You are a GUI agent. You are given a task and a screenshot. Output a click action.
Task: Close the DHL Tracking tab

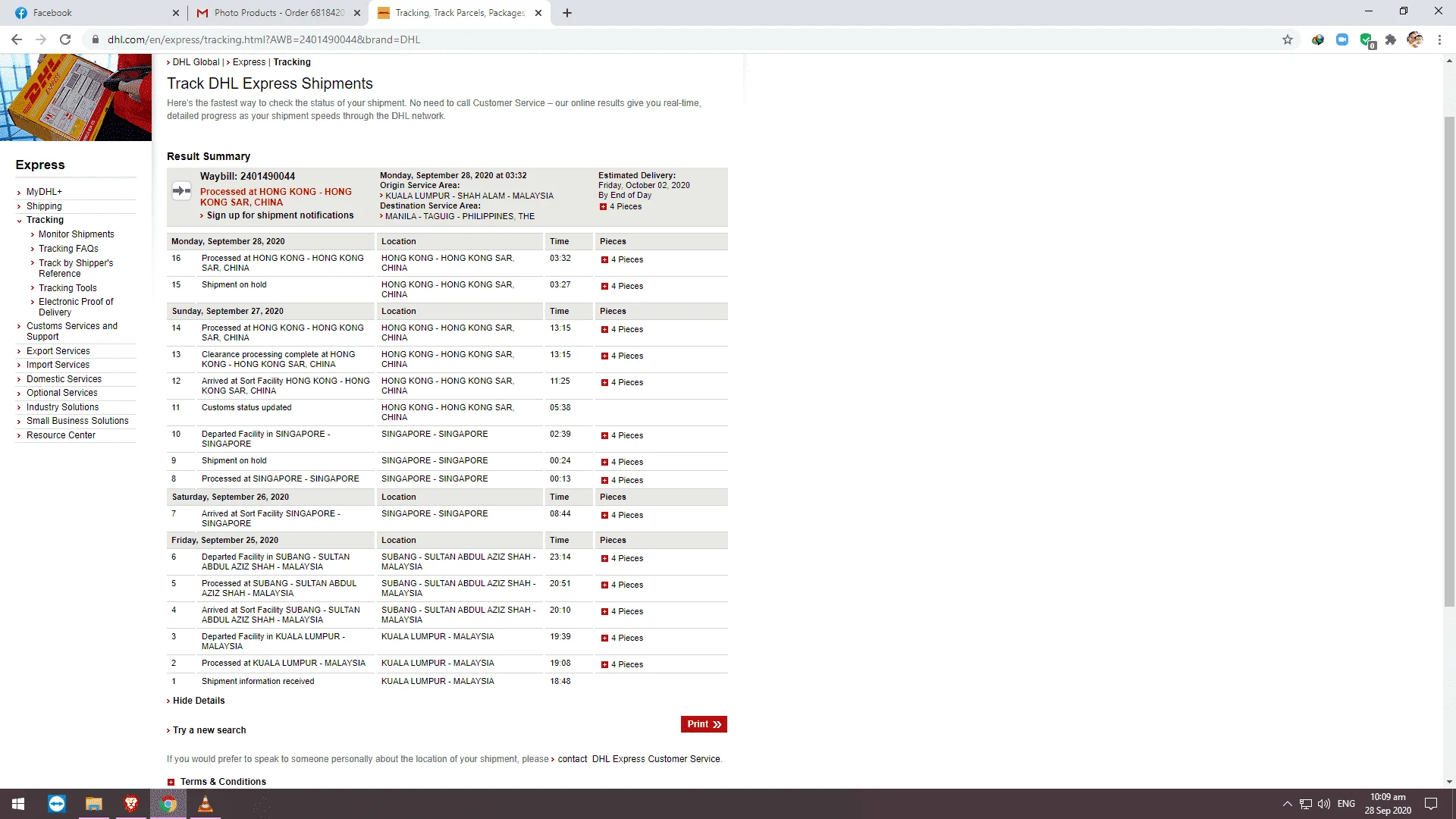click(x=538, y=13)
